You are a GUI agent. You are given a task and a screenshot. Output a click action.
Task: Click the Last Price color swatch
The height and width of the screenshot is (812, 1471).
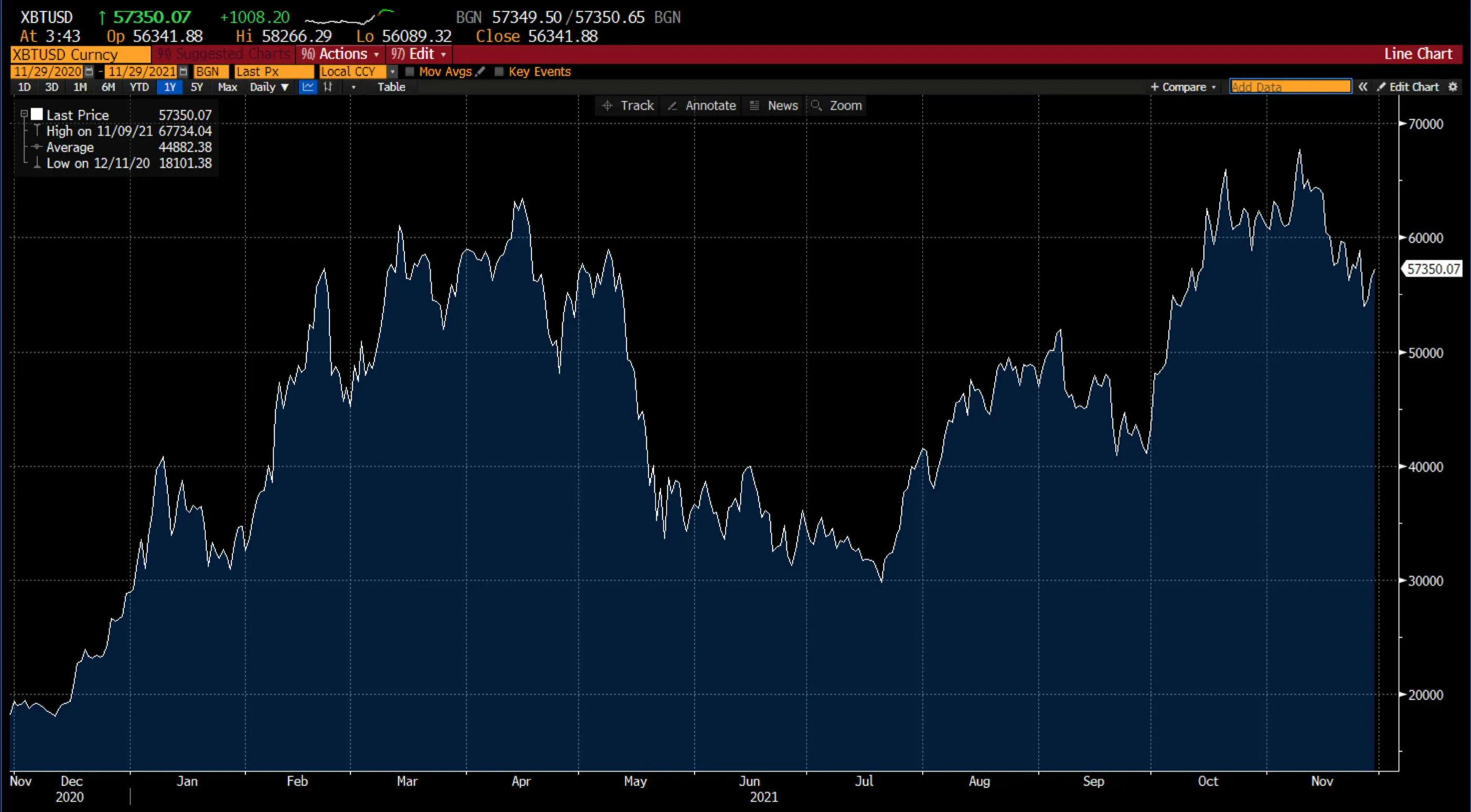[38, 114]
